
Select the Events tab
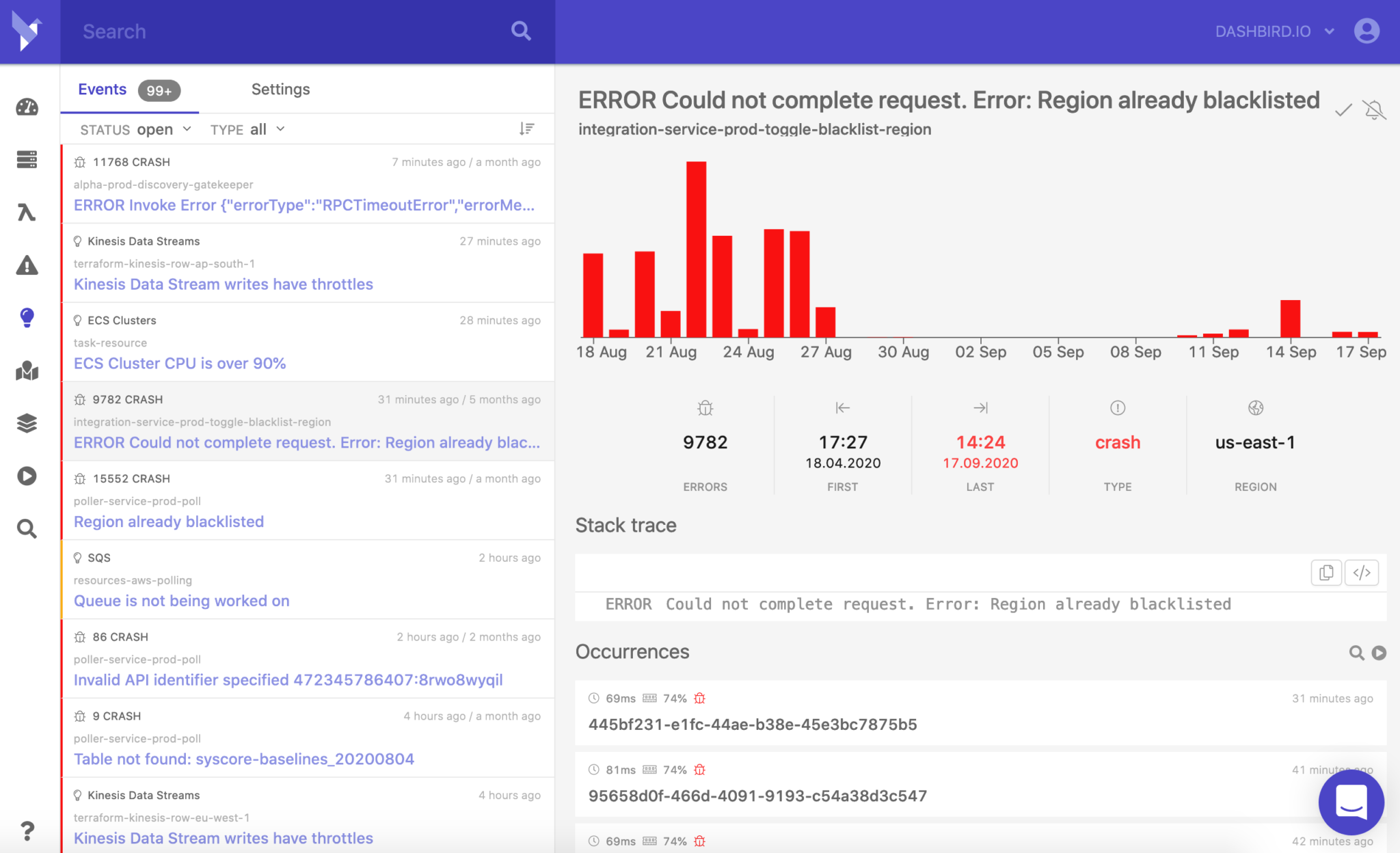tap(103, 89)
